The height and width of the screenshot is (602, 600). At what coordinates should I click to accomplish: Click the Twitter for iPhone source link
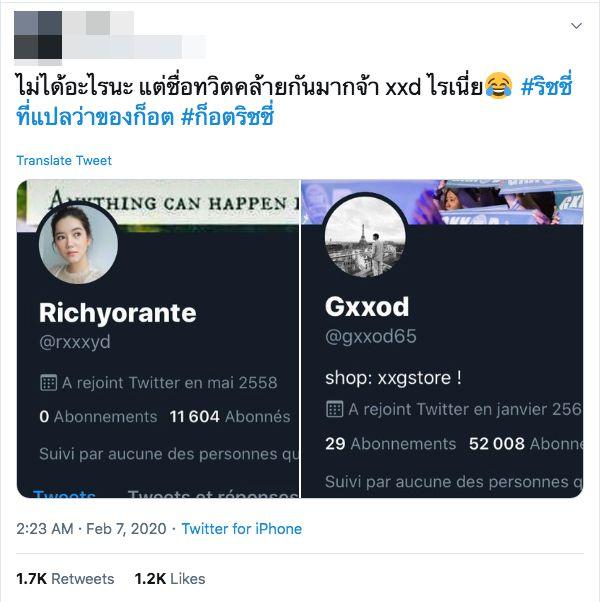point(241,529)
